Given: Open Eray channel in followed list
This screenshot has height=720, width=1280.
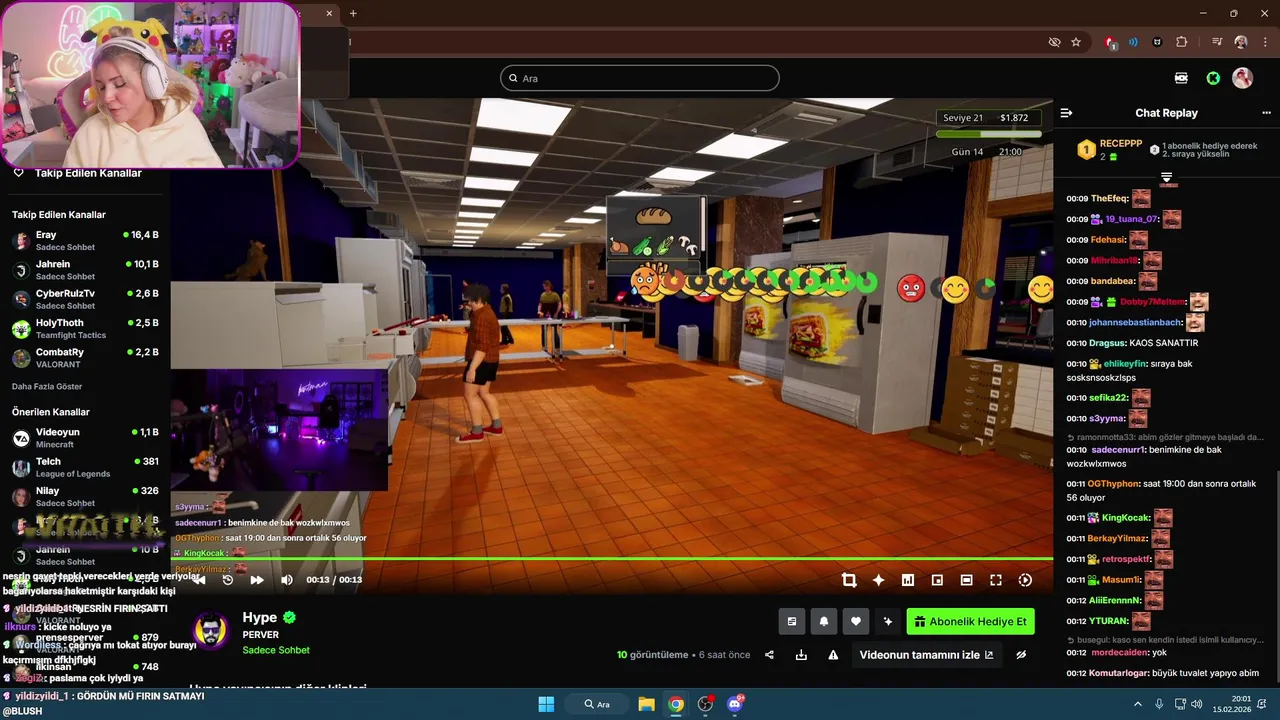Looking at the screenshot, I should point(85,241).
